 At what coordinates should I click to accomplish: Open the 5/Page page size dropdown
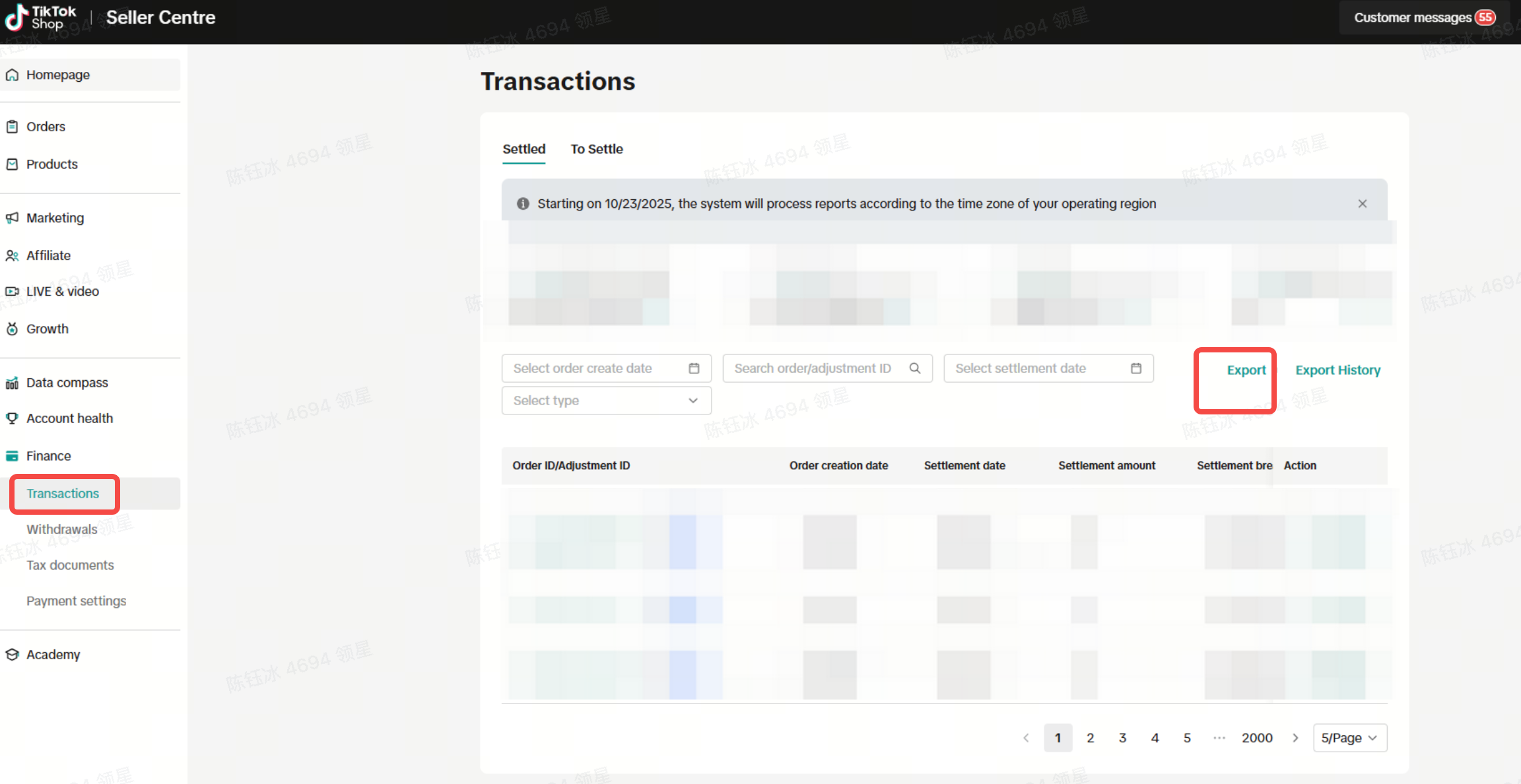[x=1349, y=738]
